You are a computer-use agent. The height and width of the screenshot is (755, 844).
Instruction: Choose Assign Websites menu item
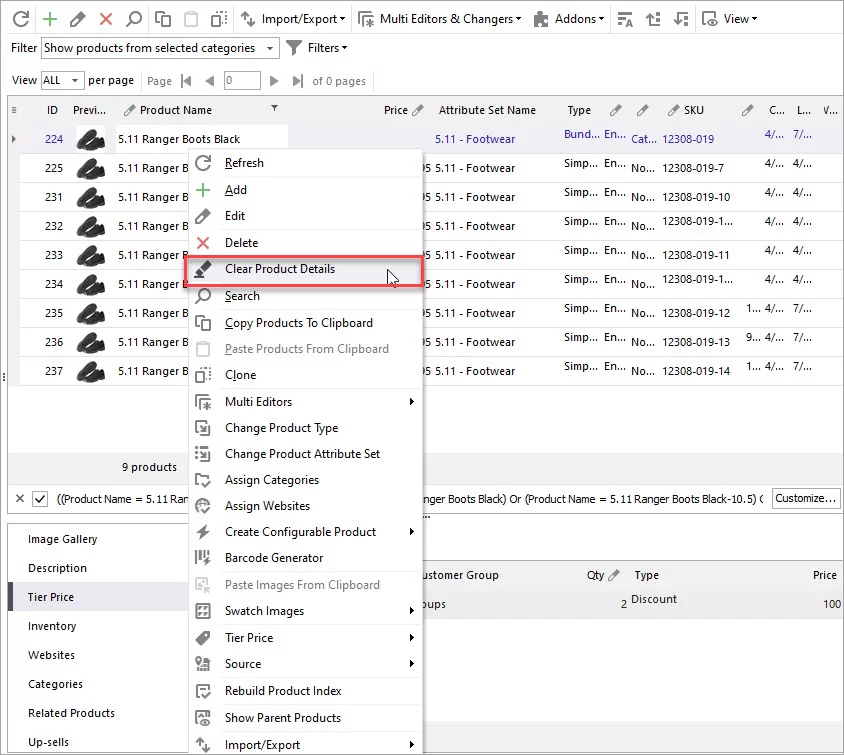[x=305, y=506]
